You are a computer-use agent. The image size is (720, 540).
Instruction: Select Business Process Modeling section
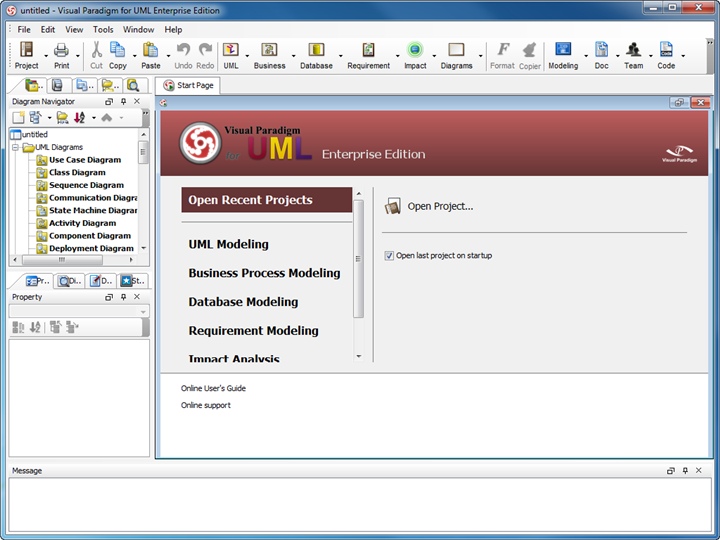point(264,273)
